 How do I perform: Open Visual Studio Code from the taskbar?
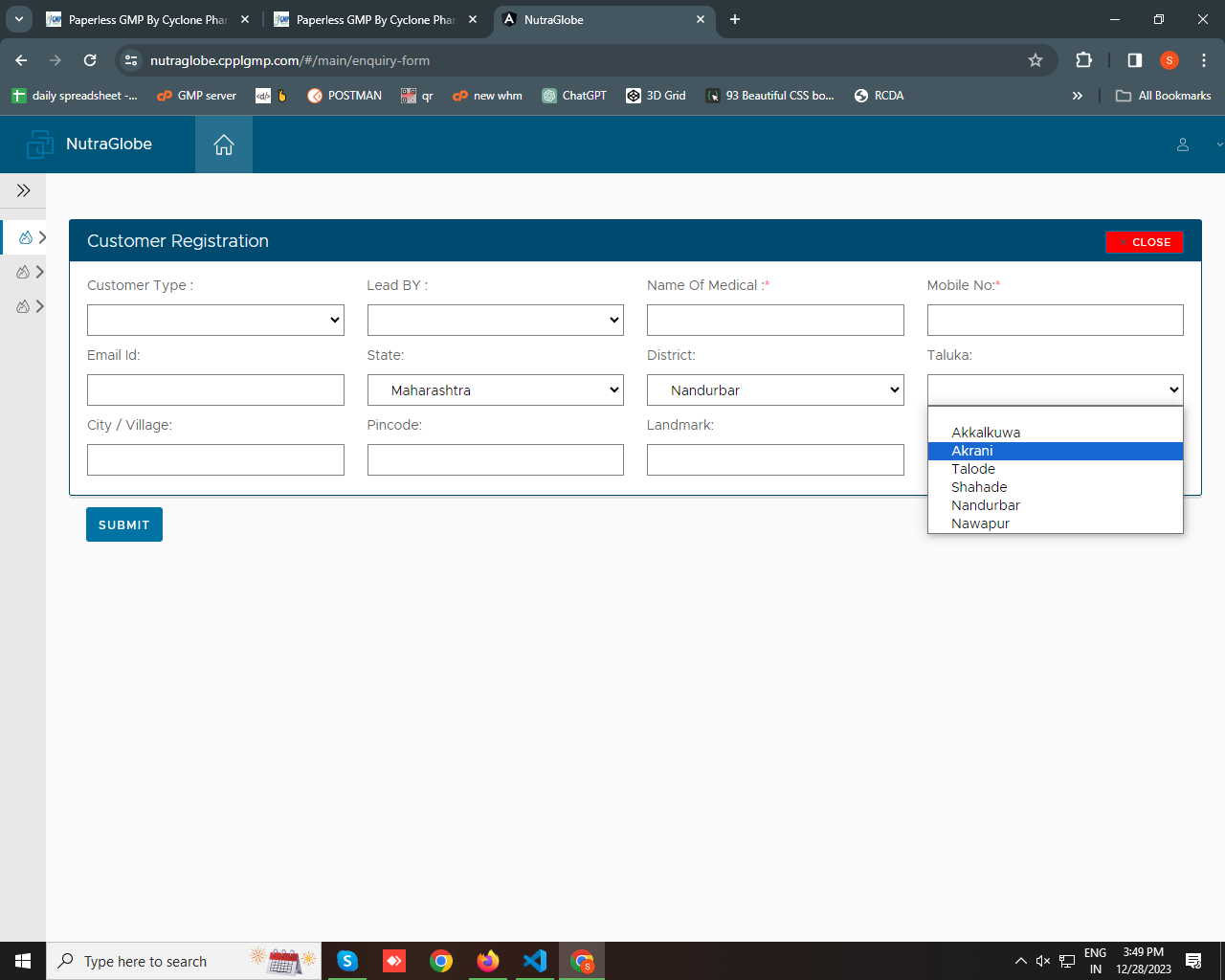point(534,961)
